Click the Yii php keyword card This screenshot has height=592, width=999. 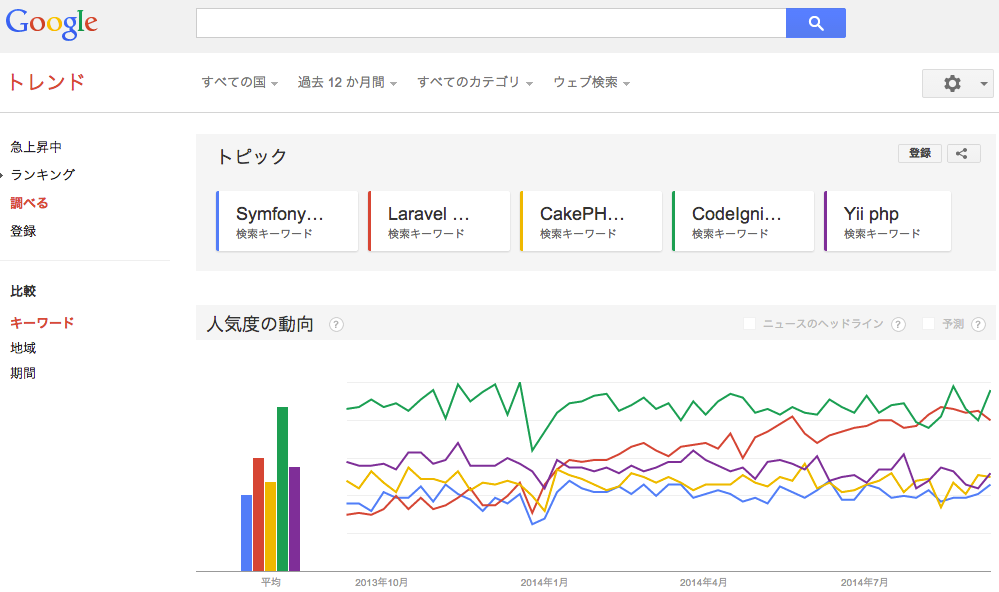pos(888,221)
